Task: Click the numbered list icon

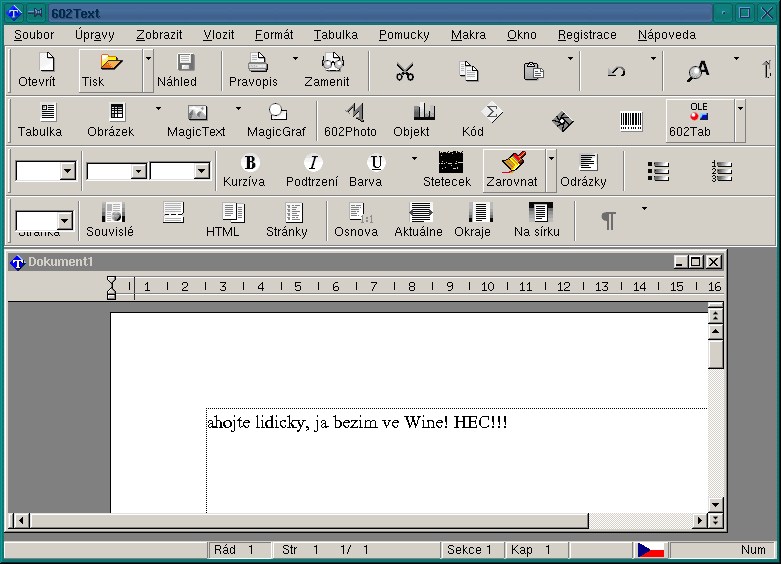Action: pyautogui.click(x=722, y=171)
